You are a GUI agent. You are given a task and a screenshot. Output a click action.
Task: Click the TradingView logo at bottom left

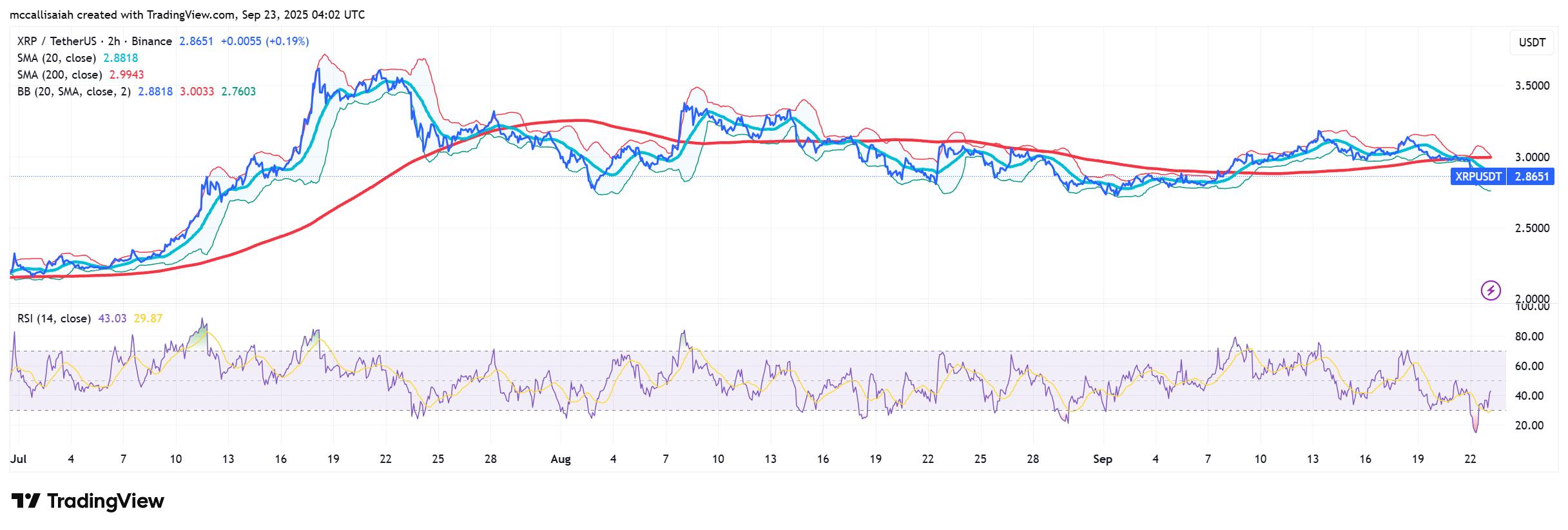[x=88, y=501]
